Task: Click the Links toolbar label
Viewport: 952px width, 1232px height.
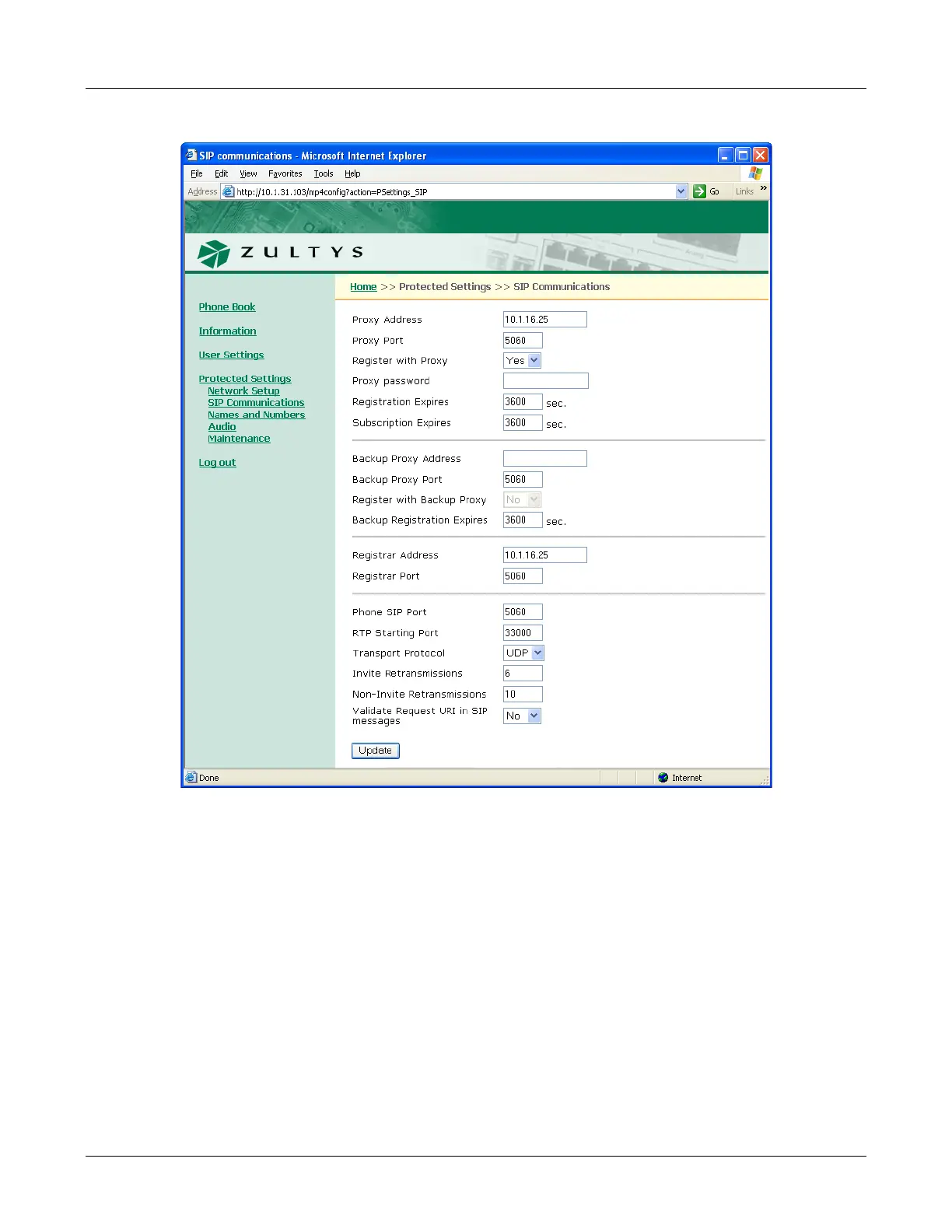Action: tap(744, 191)
